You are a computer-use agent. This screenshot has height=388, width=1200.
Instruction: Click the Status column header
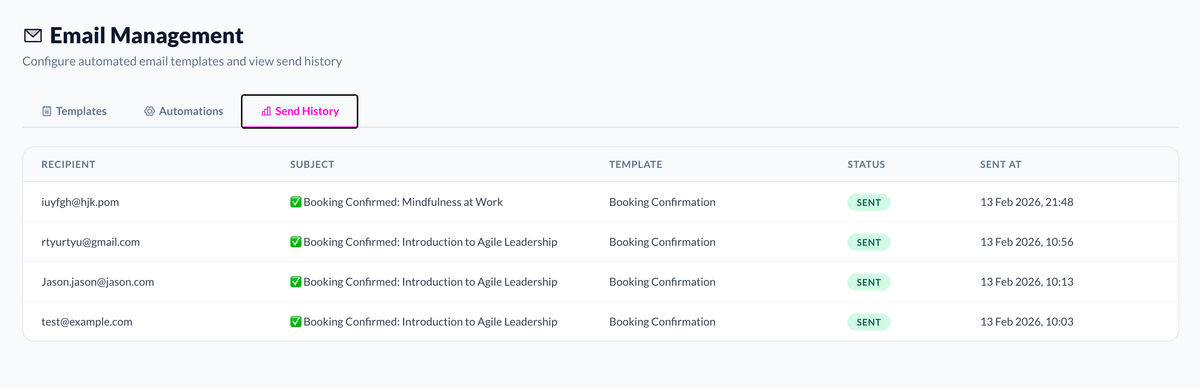pyautogui.click(x=866, y=164)
